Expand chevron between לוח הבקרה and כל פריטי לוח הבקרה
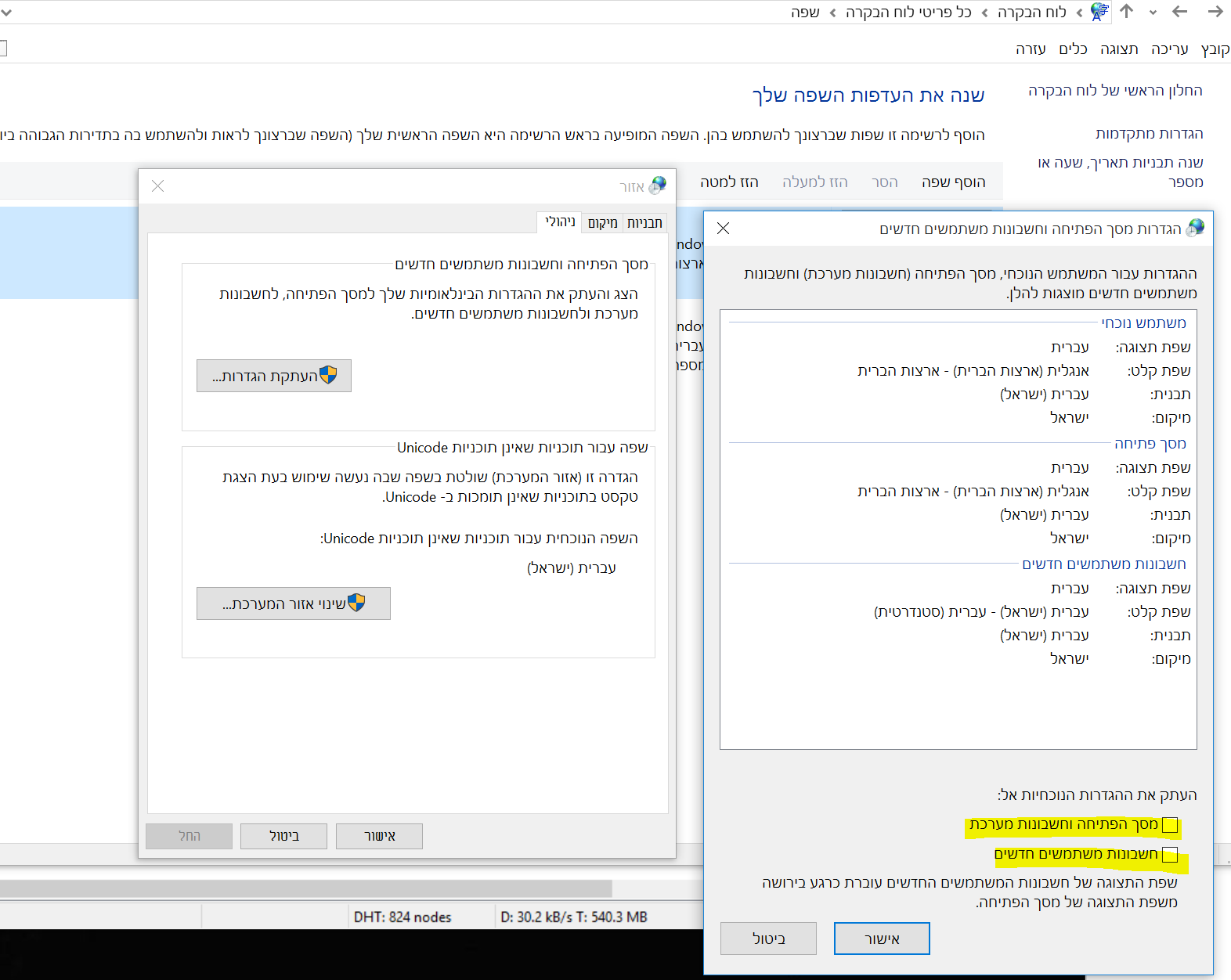Image resolution: width=1231 pixels, height=980 pixels. pyautogui.click(x=984, y=13)
